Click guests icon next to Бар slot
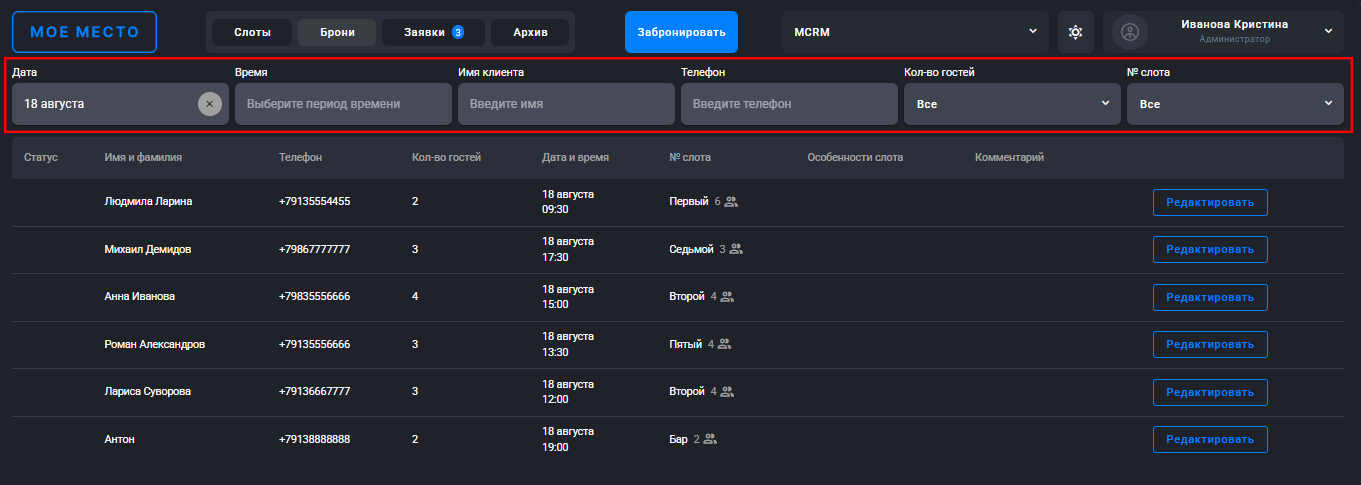 pyautogui.click(x=711, y=439)
